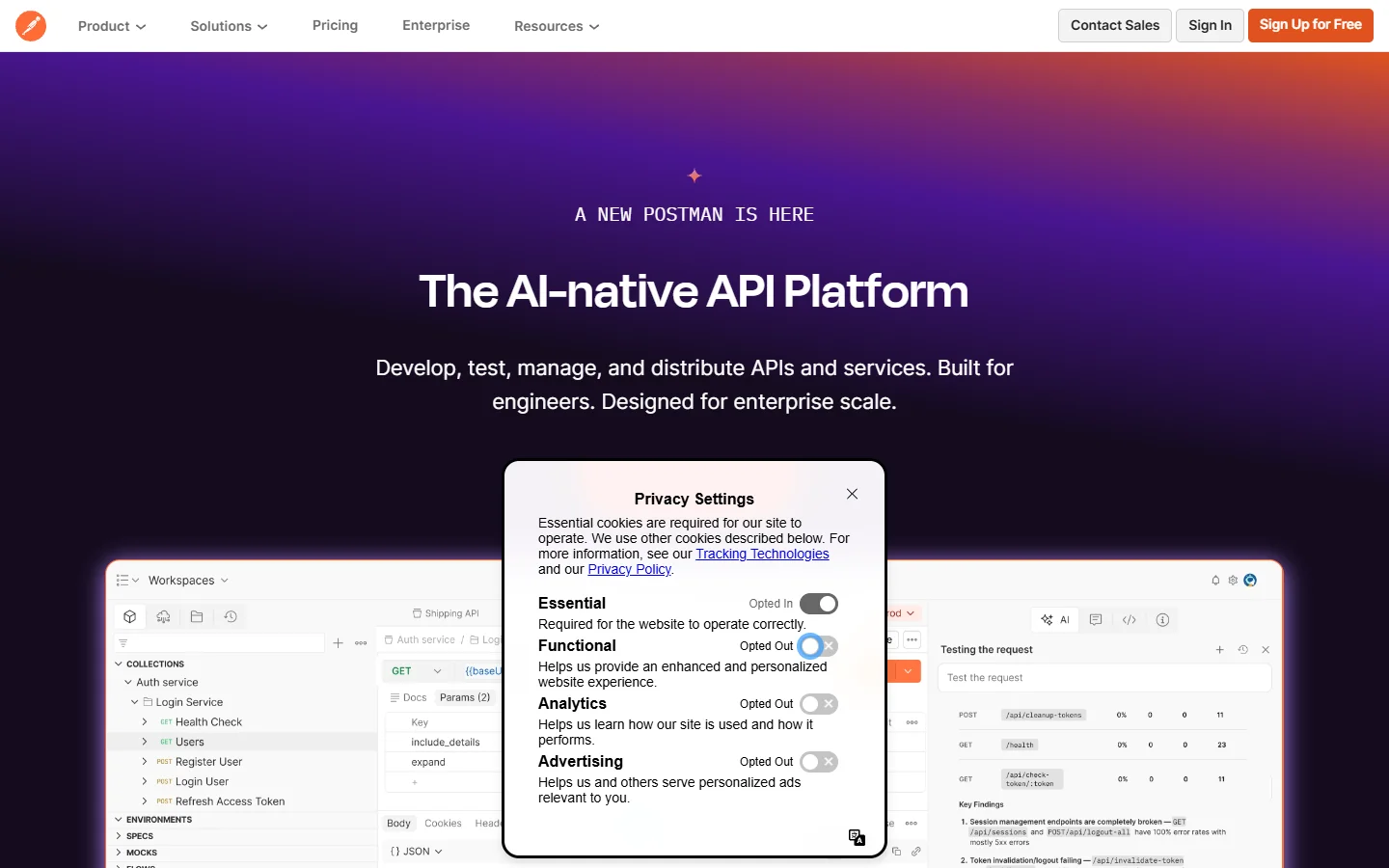Click the plus icon next to Testing the request
This screenshot has width=1389, height=868.
[x=1220, y=650]
